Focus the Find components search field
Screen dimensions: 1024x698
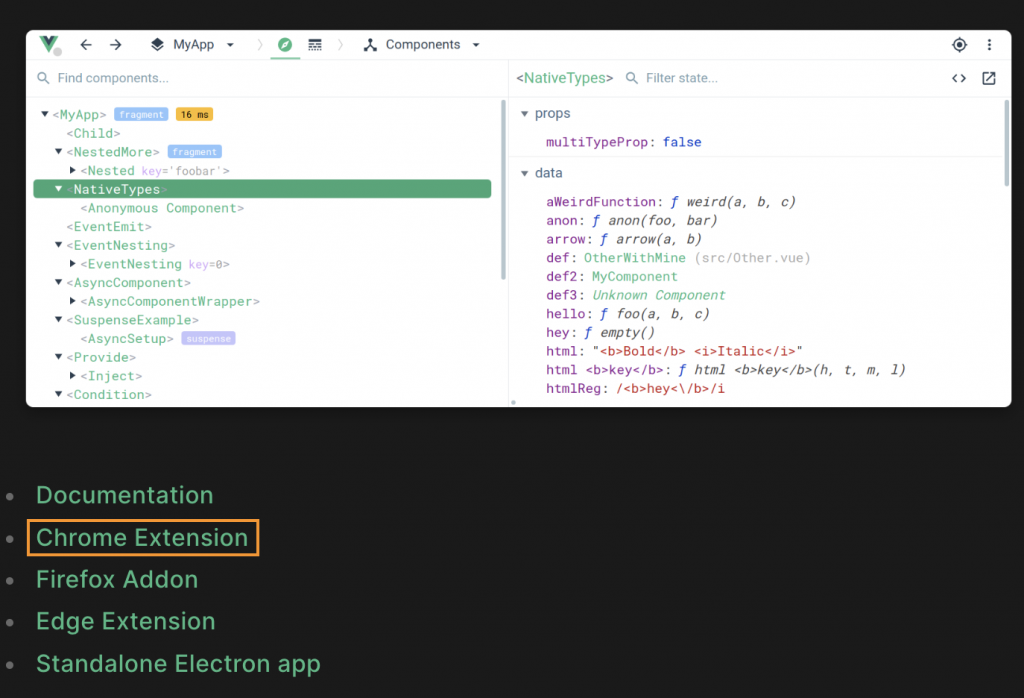pos(266,78)
